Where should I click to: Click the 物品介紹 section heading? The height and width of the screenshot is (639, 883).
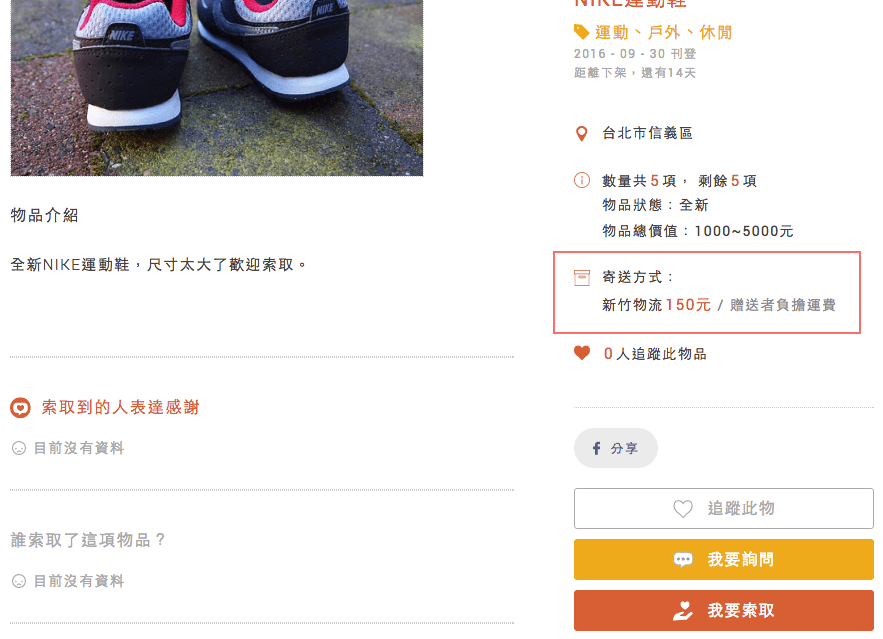click(44, 215)
